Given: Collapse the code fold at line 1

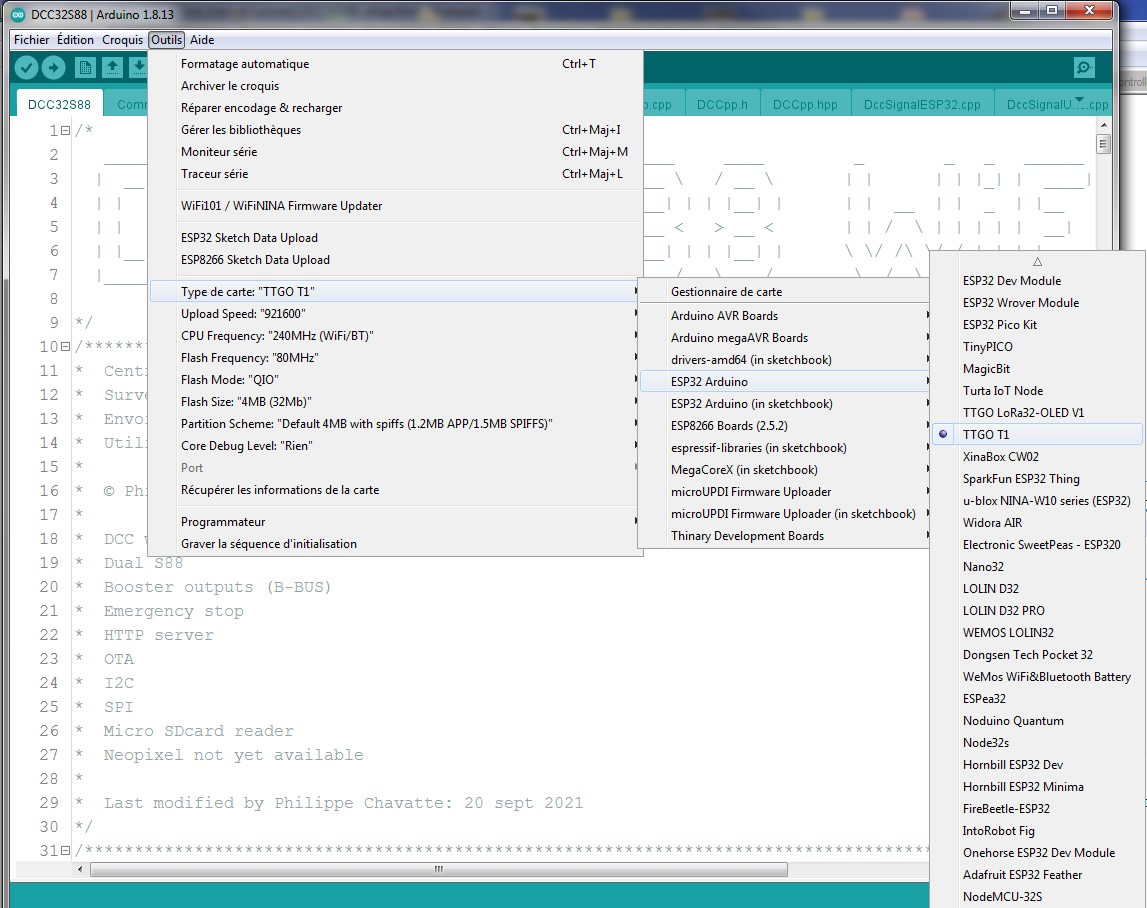Looking at the screenshot, I should pyautogui.click(x=66, y=131).
